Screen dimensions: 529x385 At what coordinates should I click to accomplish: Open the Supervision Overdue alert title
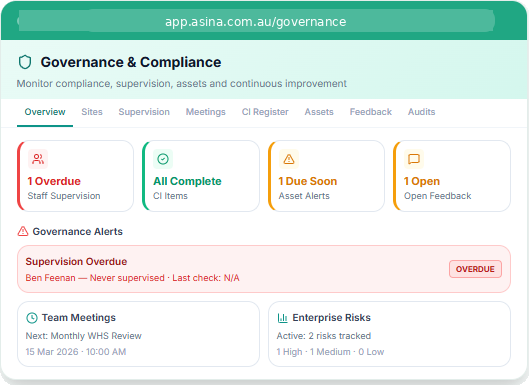tap(76, 262)
